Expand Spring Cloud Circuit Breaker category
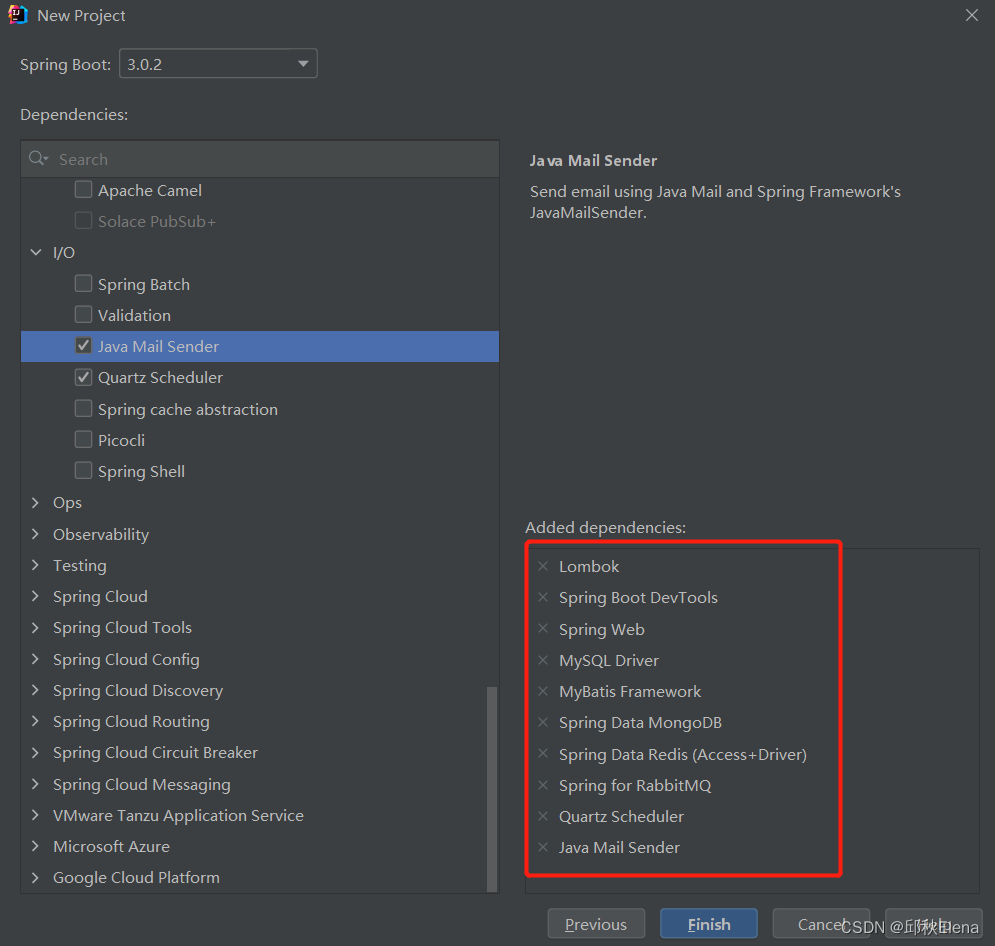 tap(36, 752)
